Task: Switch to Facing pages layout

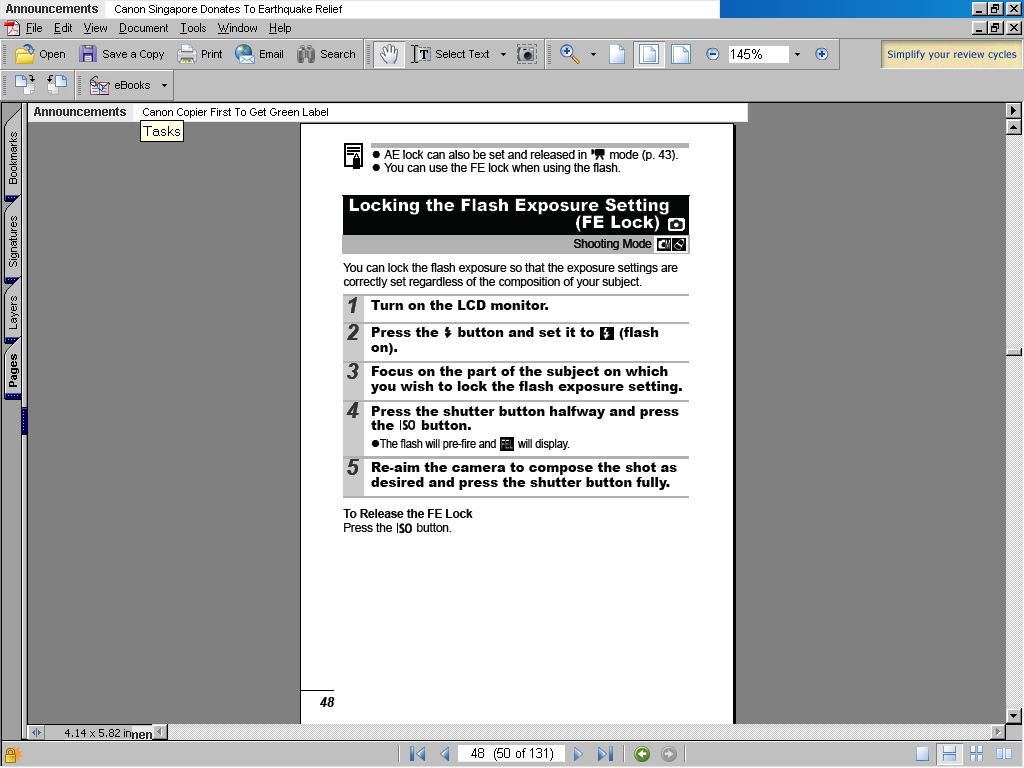Action: pos(1003,754)
